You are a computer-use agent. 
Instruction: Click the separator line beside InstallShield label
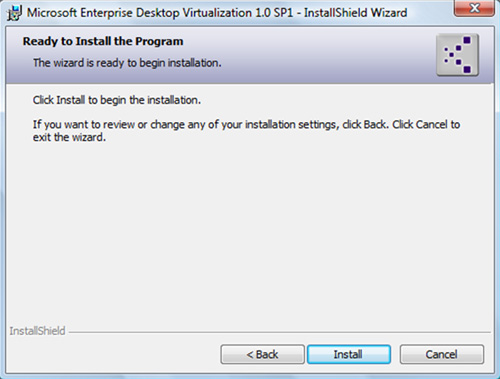tap(280, 332)
